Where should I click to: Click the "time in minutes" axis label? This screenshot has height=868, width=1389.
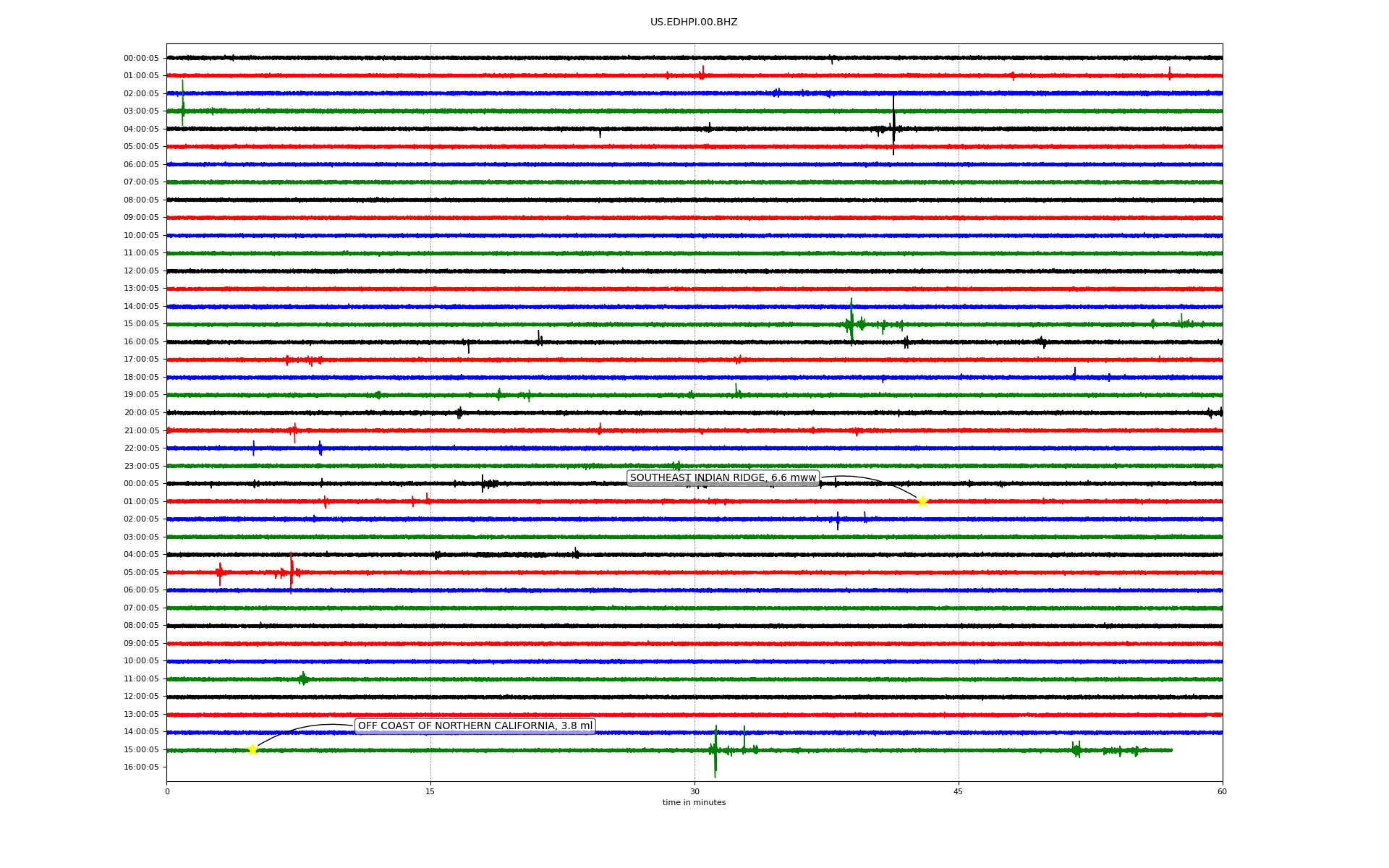(694, 803)
